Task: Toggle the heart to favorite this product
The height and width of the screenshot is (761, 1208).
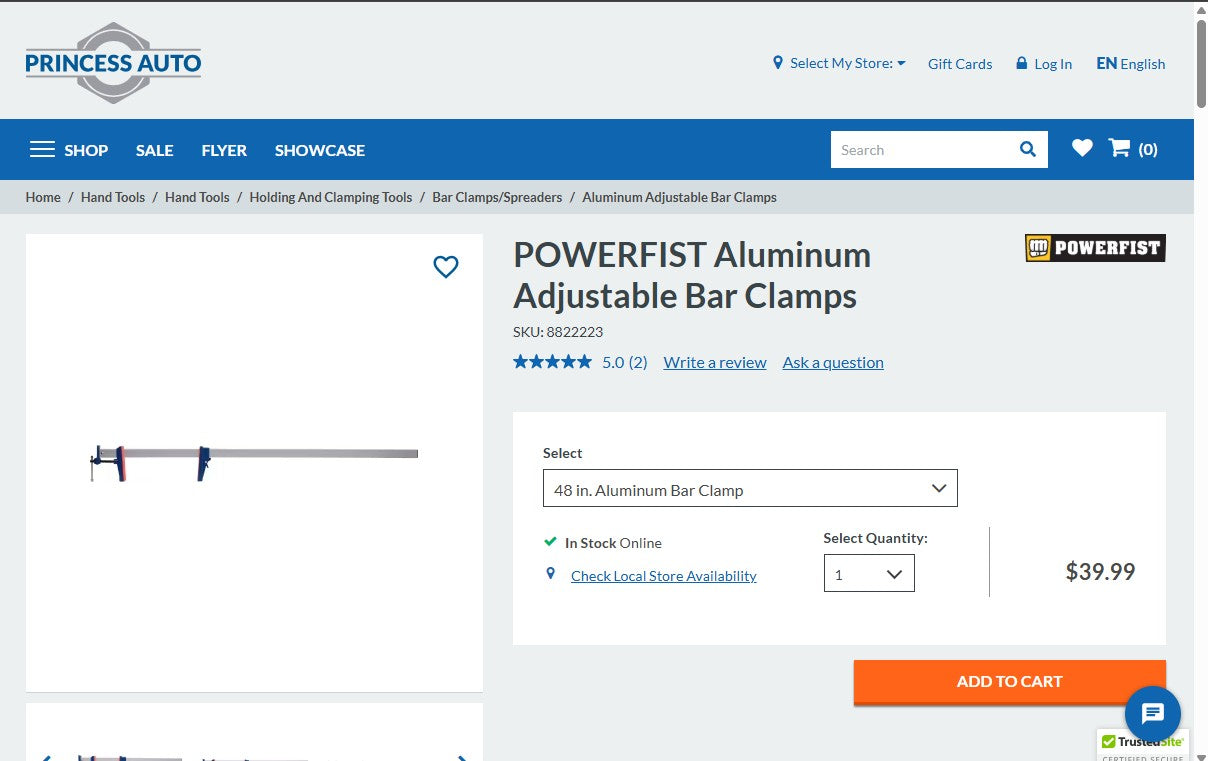Action: (446, 266)
